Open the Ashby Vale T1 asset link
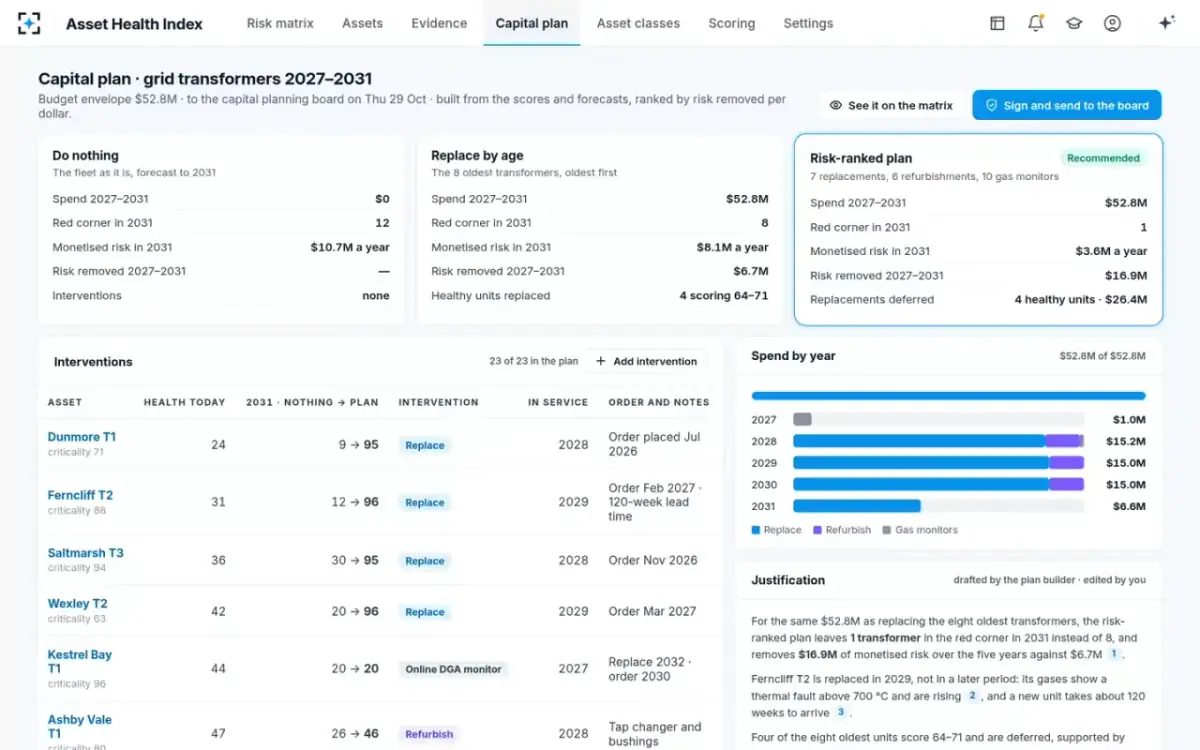 [x=80, y=726]
